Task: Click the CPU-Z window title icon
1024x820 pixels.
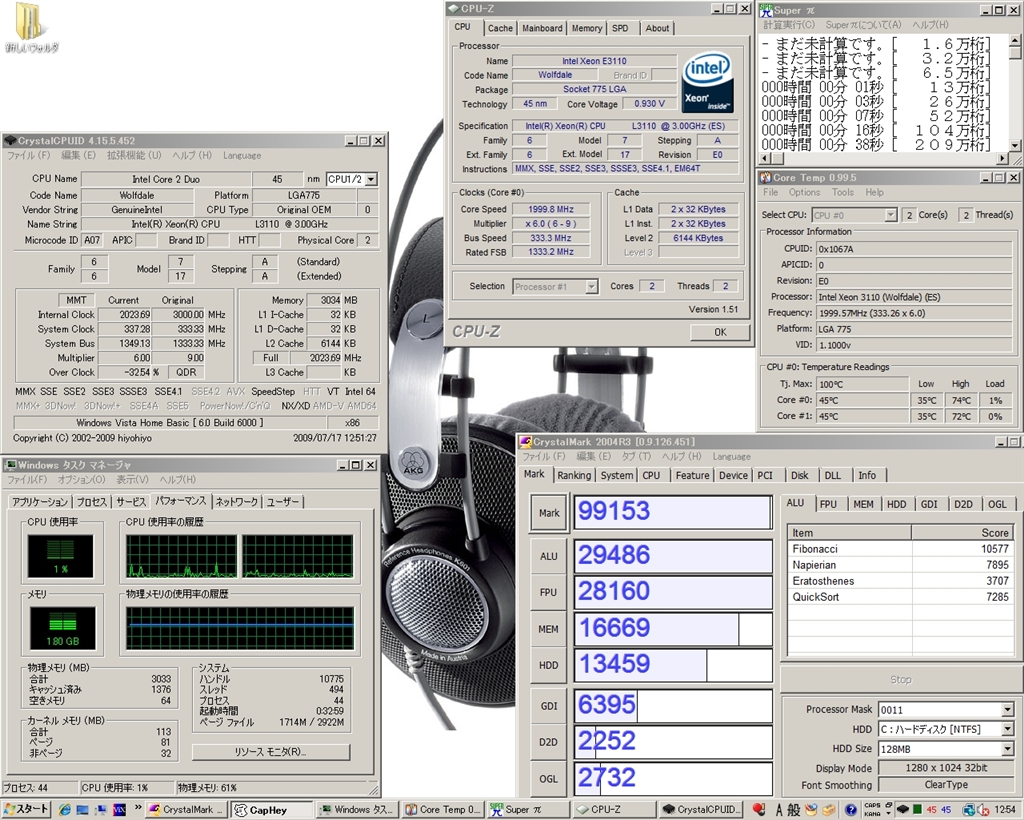Action: pyautogui.click(x=453, y=9)
